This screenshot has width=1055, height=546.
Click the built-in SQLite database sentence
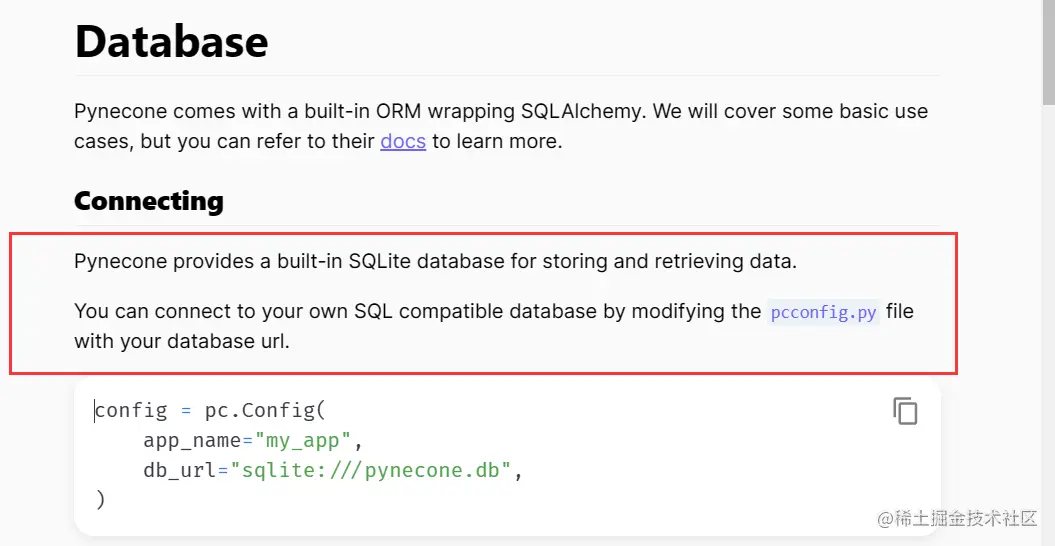(x=435, y=262)
